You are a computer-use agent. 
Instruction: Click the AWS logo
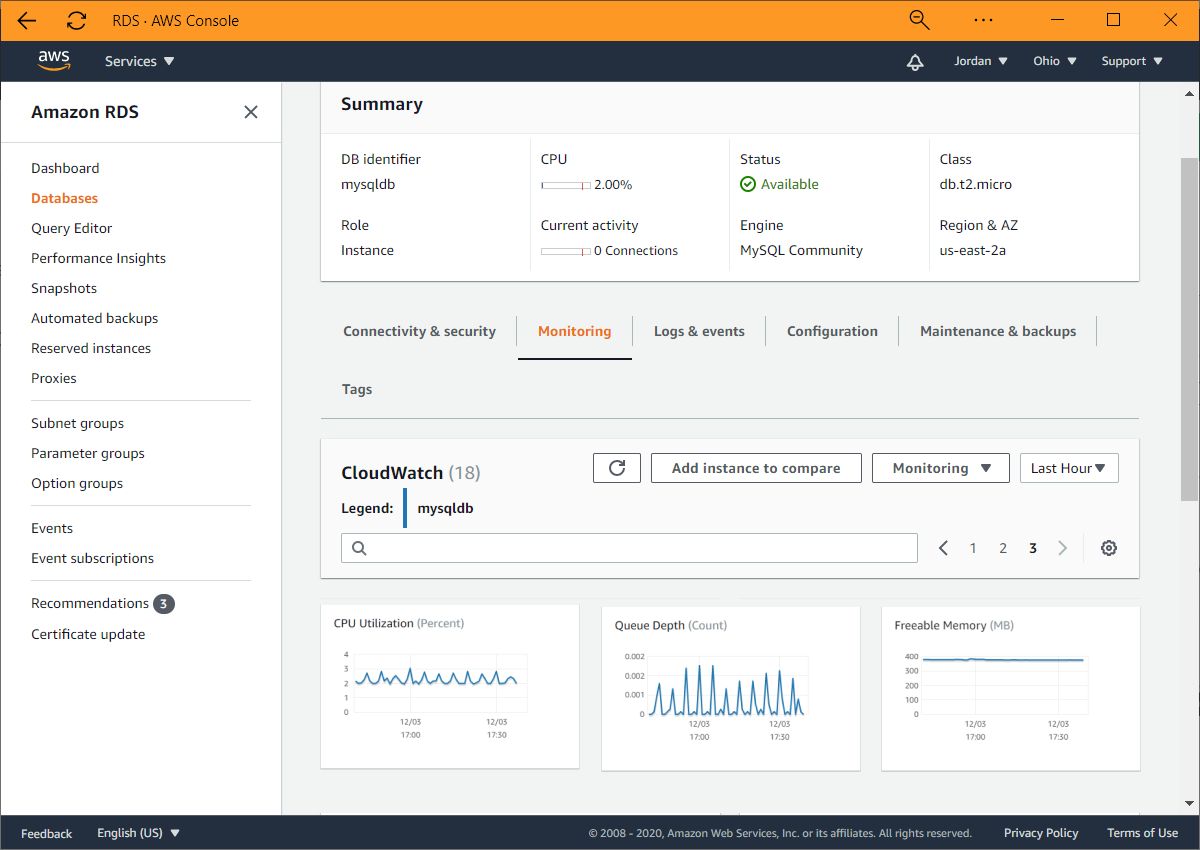54,60
